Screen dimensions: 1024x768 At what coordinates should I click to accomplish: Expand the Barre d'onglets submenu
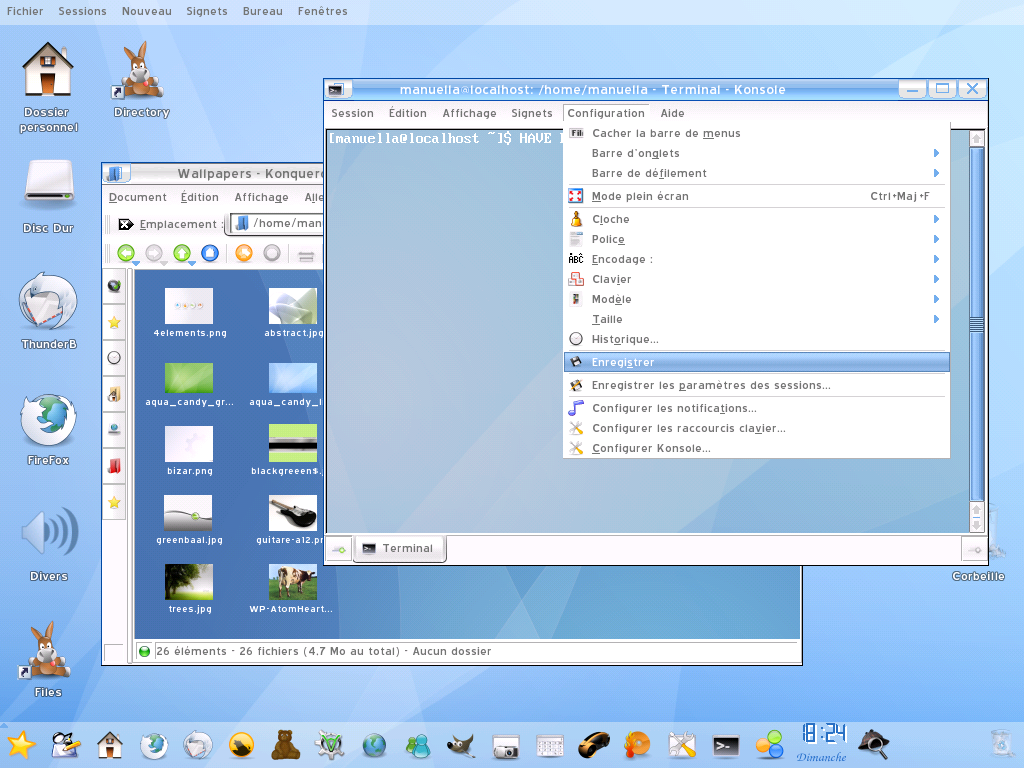756,153
